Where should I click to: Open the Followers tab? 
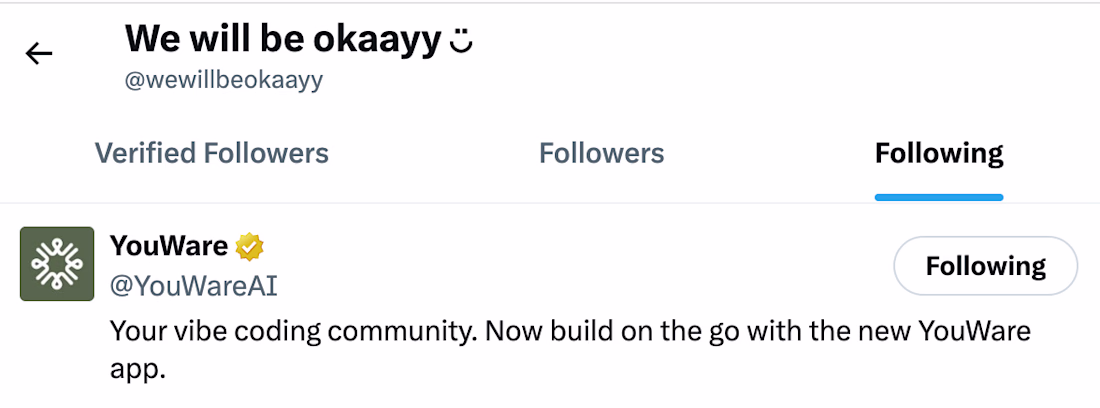(601, 153)
